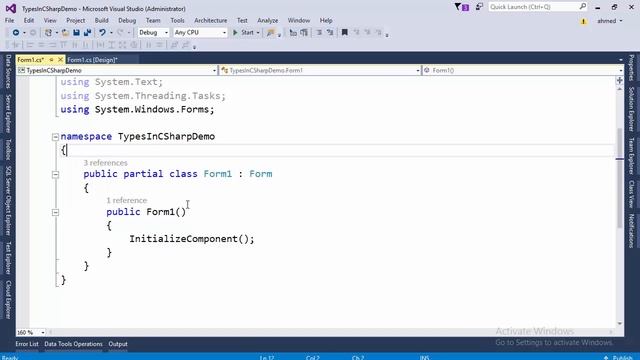This screenshot has width=640, height=360.
Task: Open the Team Explorer side tab
Action: coord(631,156)
